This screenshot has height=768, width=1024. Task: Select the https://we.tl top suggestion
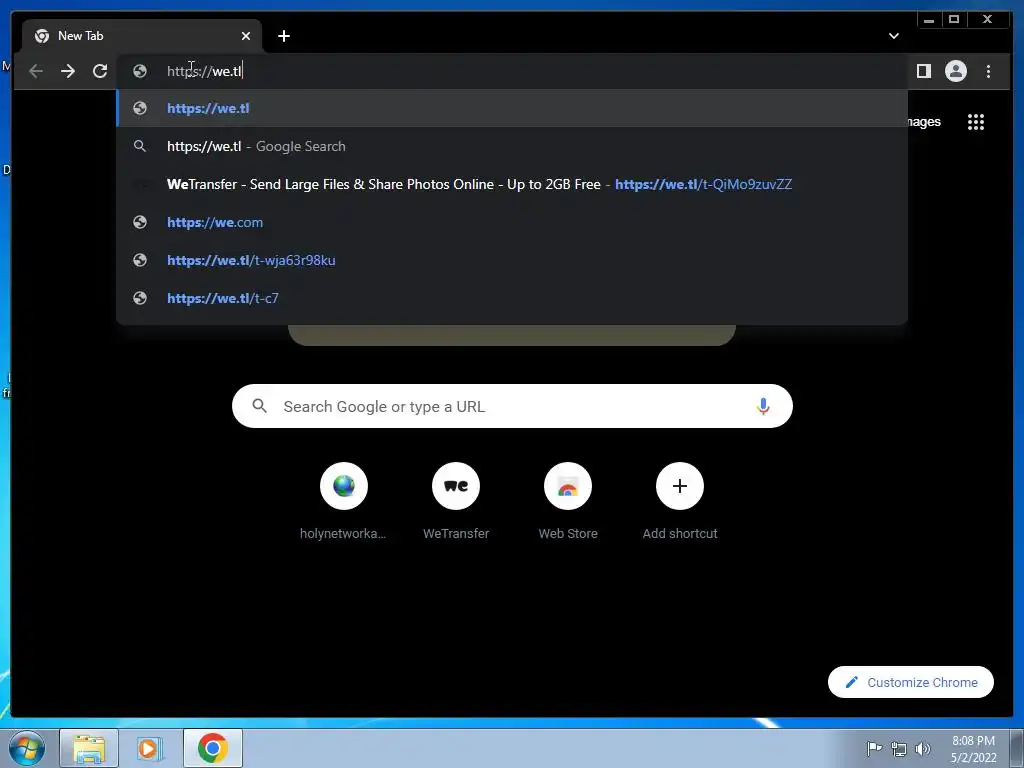click(512, 108)
